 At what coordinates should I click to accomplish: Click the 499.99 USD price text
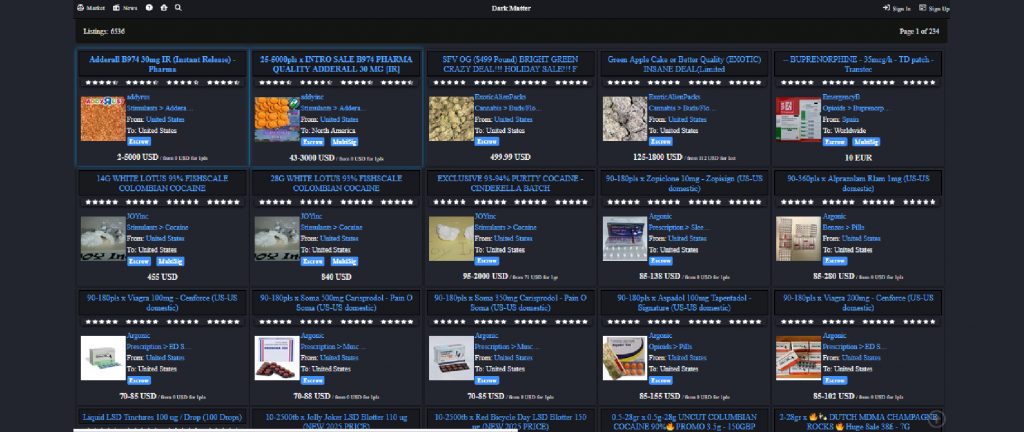tap(510, 157)
